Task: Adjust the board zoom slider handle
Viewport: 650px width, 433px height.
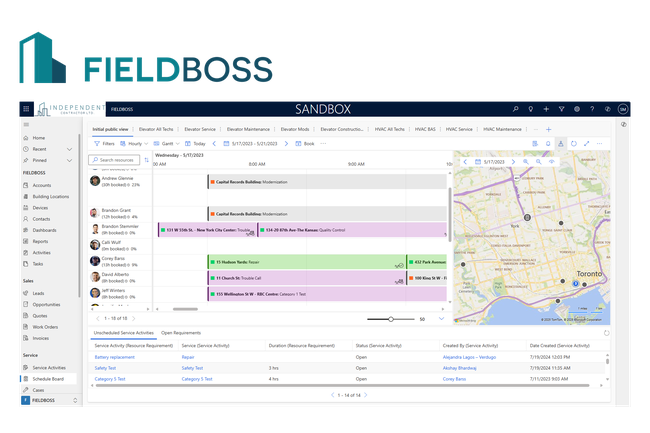Action: (390, 319)
